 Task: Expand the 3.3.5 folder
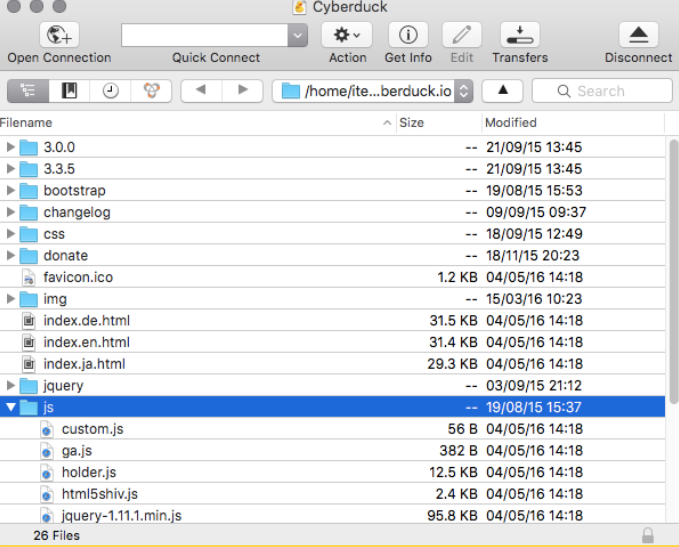point(11,169)
